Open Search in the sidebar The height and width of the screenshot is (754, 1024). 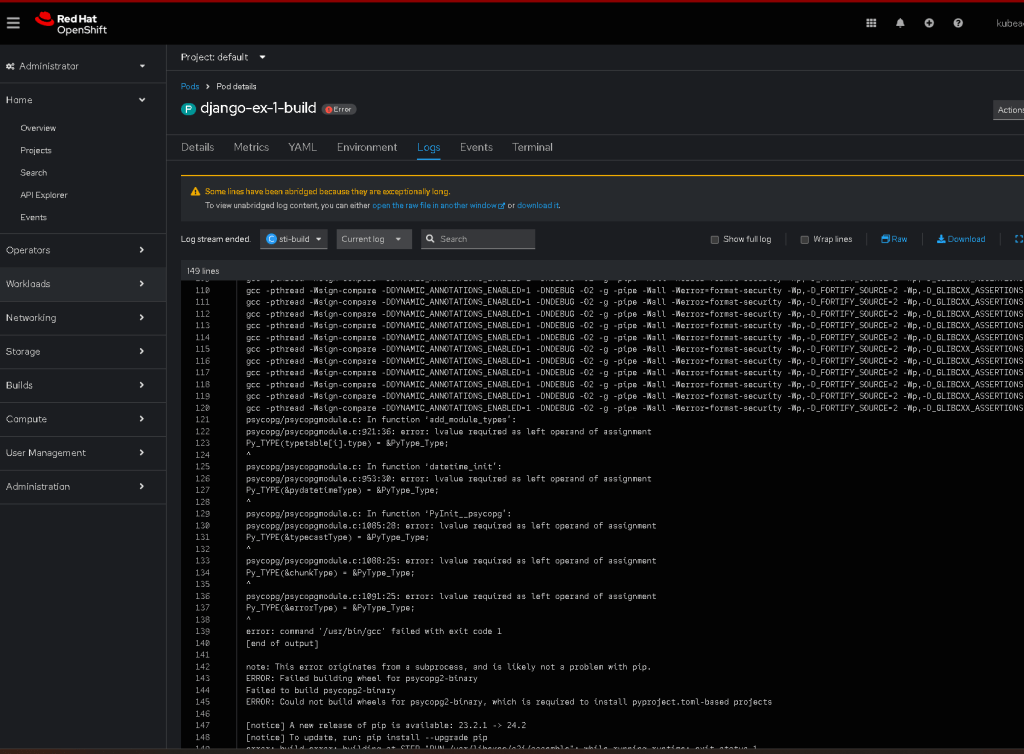33,173
